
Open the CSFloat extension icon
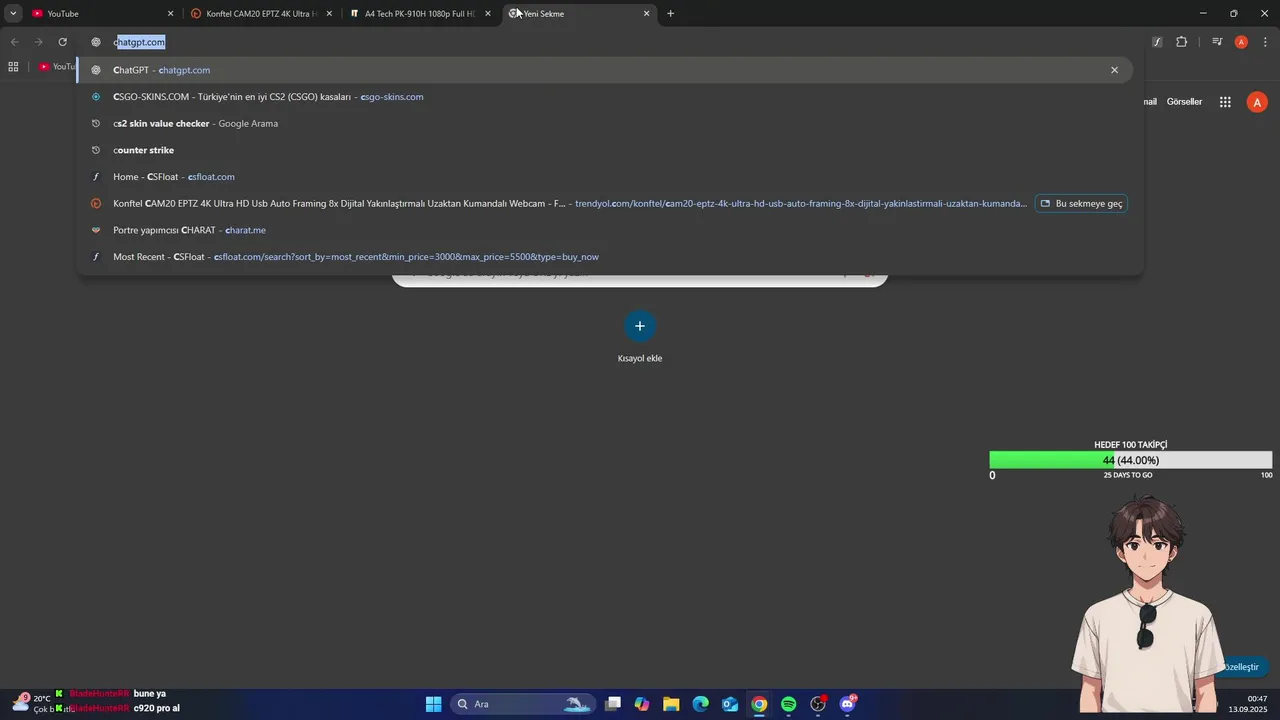[1157, 42]
